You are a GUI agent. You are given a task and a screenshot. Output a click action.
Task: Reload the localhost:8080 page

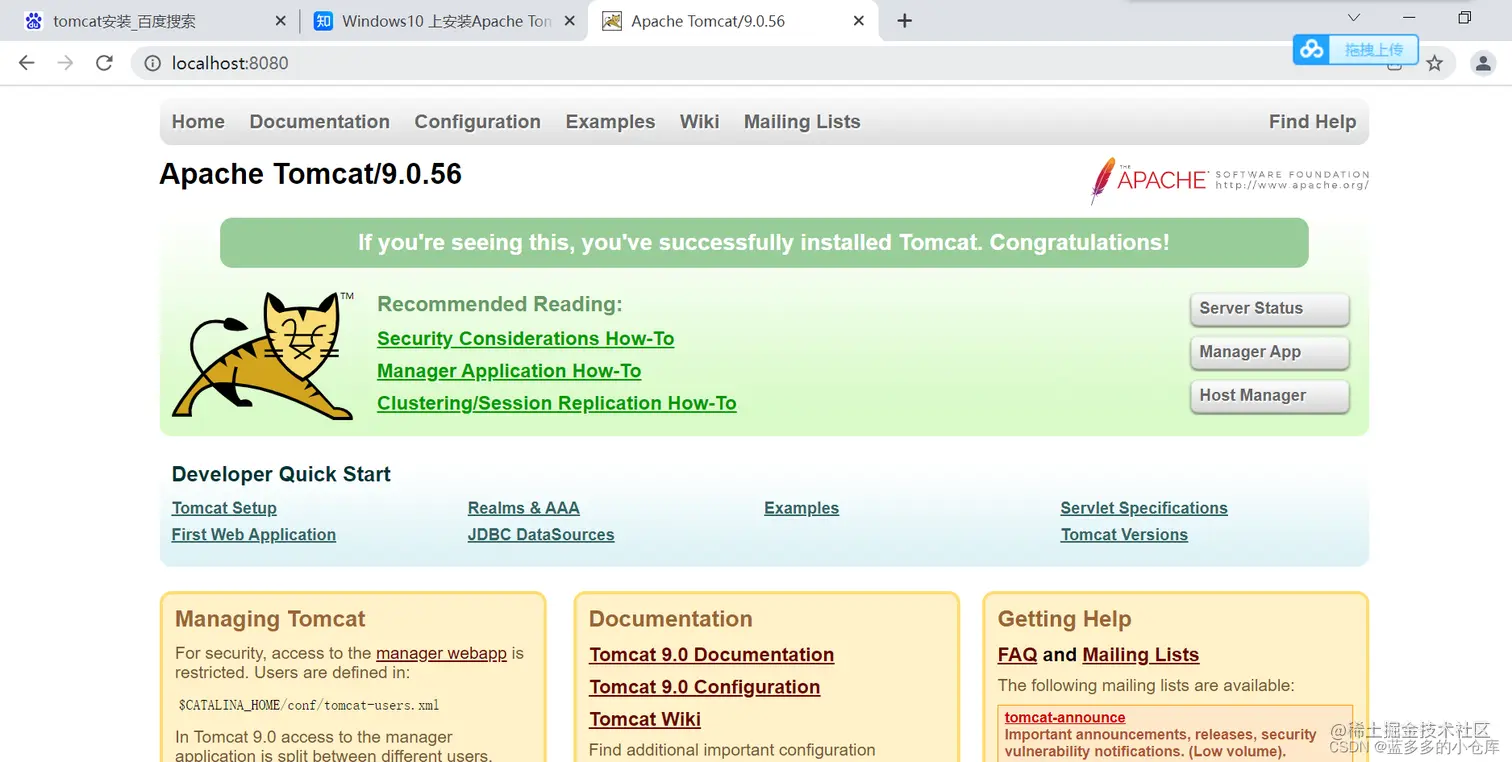coord(104,63)
